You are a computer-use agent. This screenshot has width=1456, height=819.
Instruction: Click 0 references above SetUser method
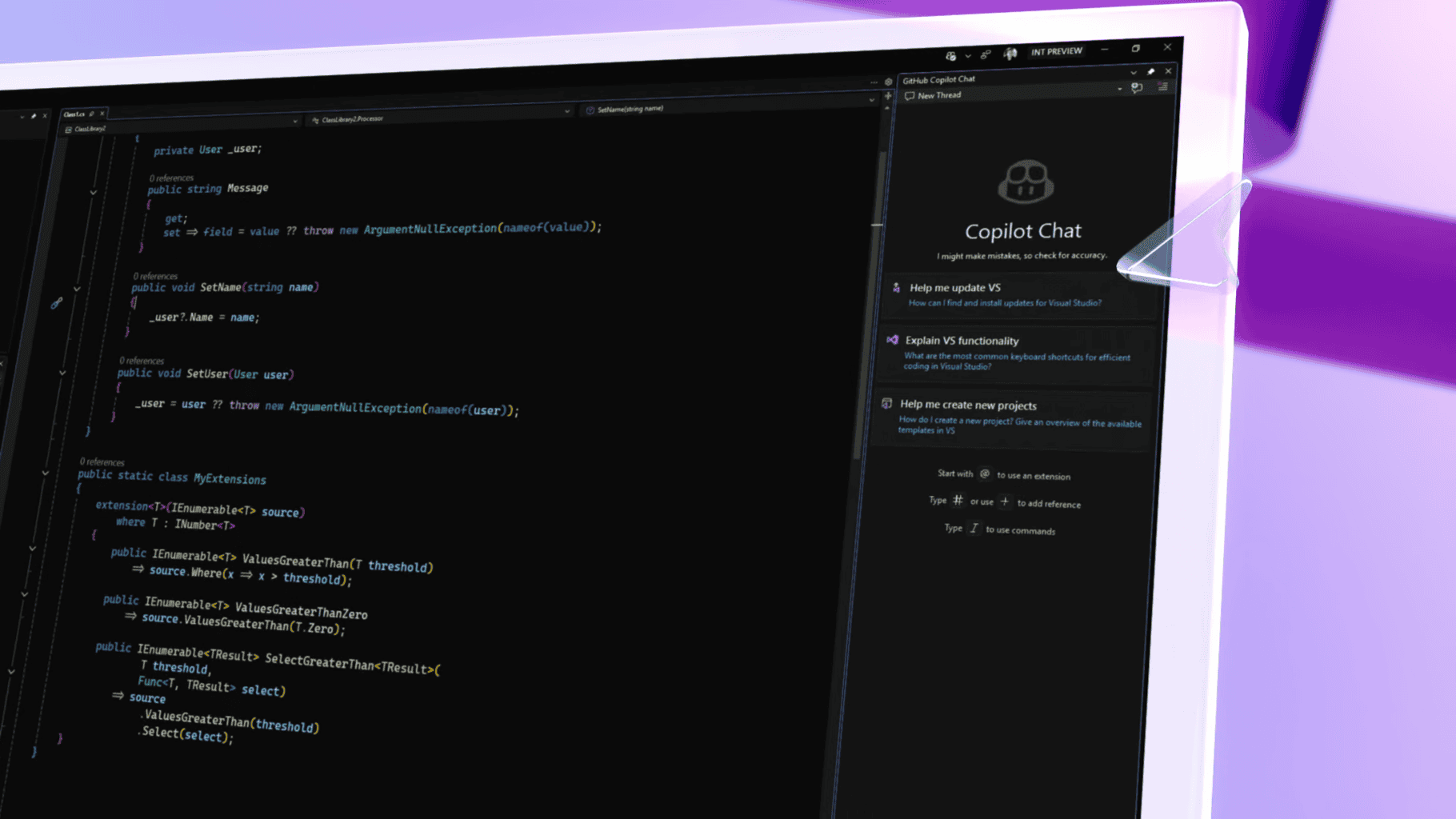click(x=142, y=361)
